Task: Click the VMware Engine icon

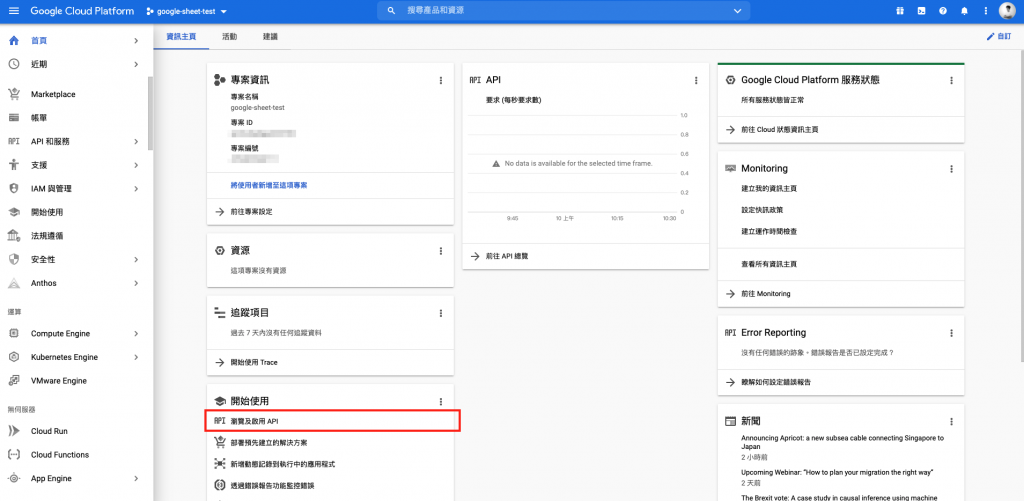Action: (14, 381)
